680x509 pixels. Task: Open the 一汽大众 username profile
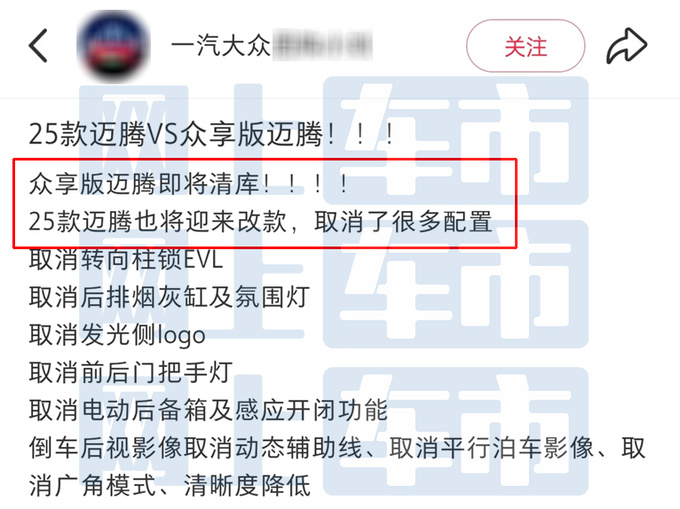(x=221, y=45)
